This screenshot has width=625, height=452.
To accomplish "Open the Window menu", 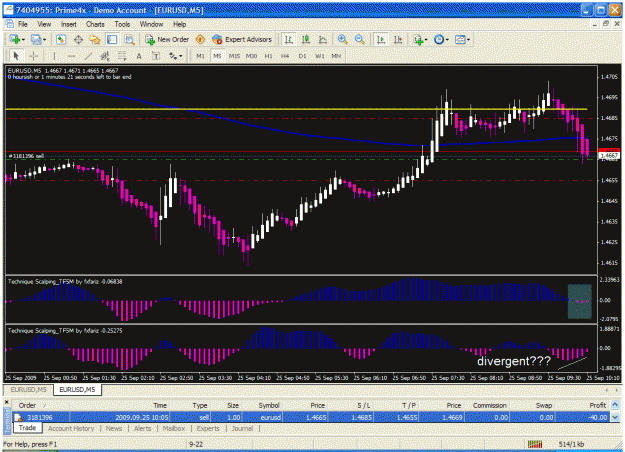I will 151,24.
